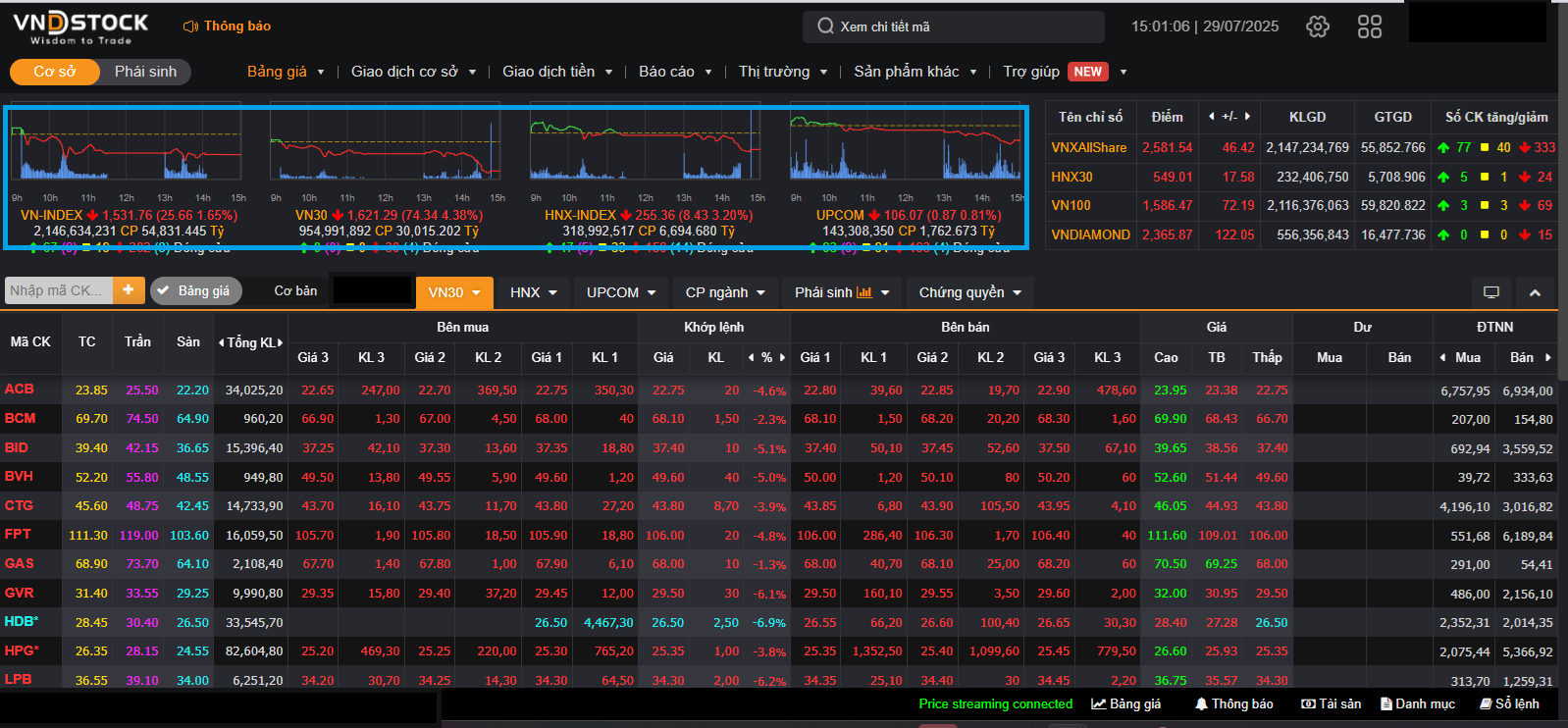Open the Chứng quyền dropdown
The width and height of the screenshot is (1568, 728).
point(969,292)
